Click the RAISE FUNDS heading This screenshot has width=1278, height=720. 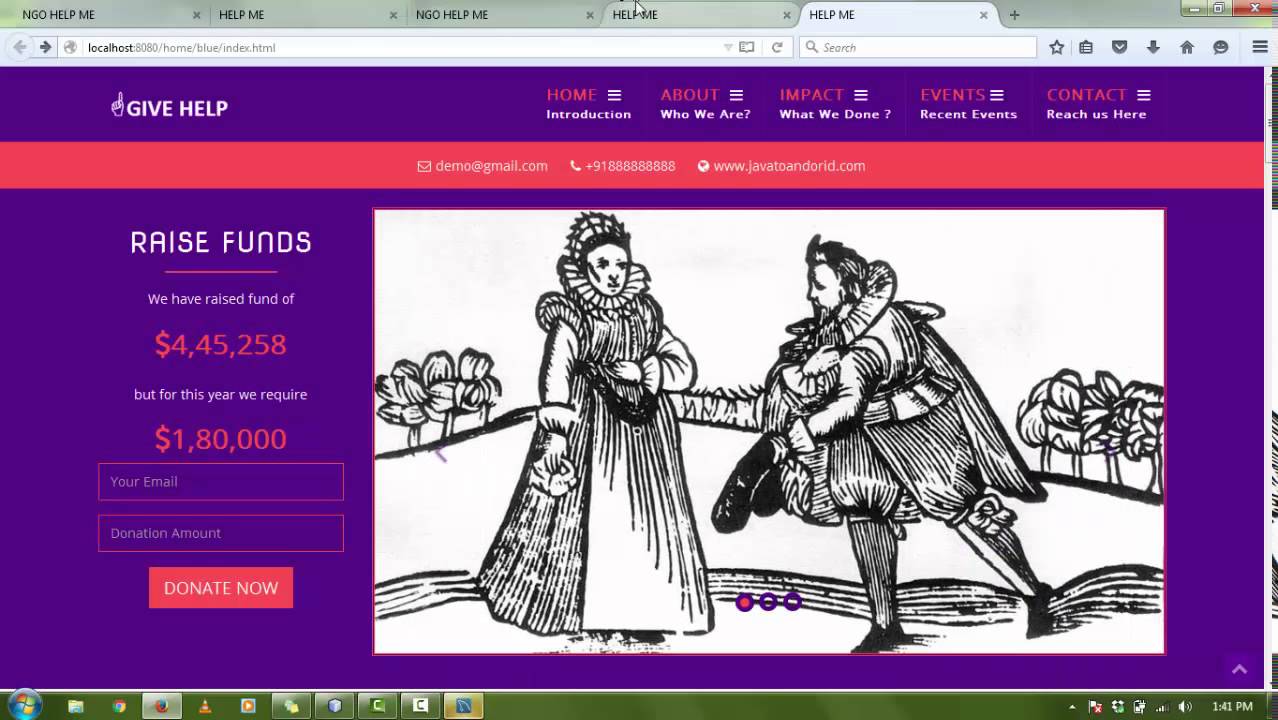click(221, 242)
